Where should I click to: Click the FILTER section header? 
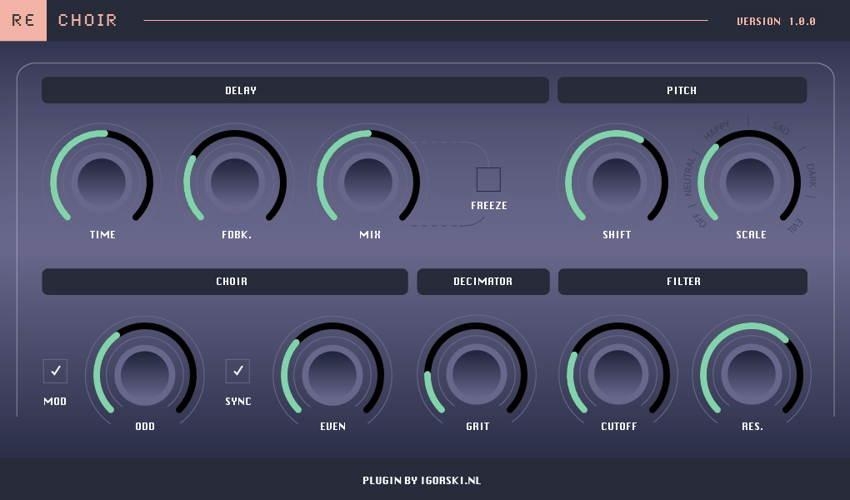point(682,281)
